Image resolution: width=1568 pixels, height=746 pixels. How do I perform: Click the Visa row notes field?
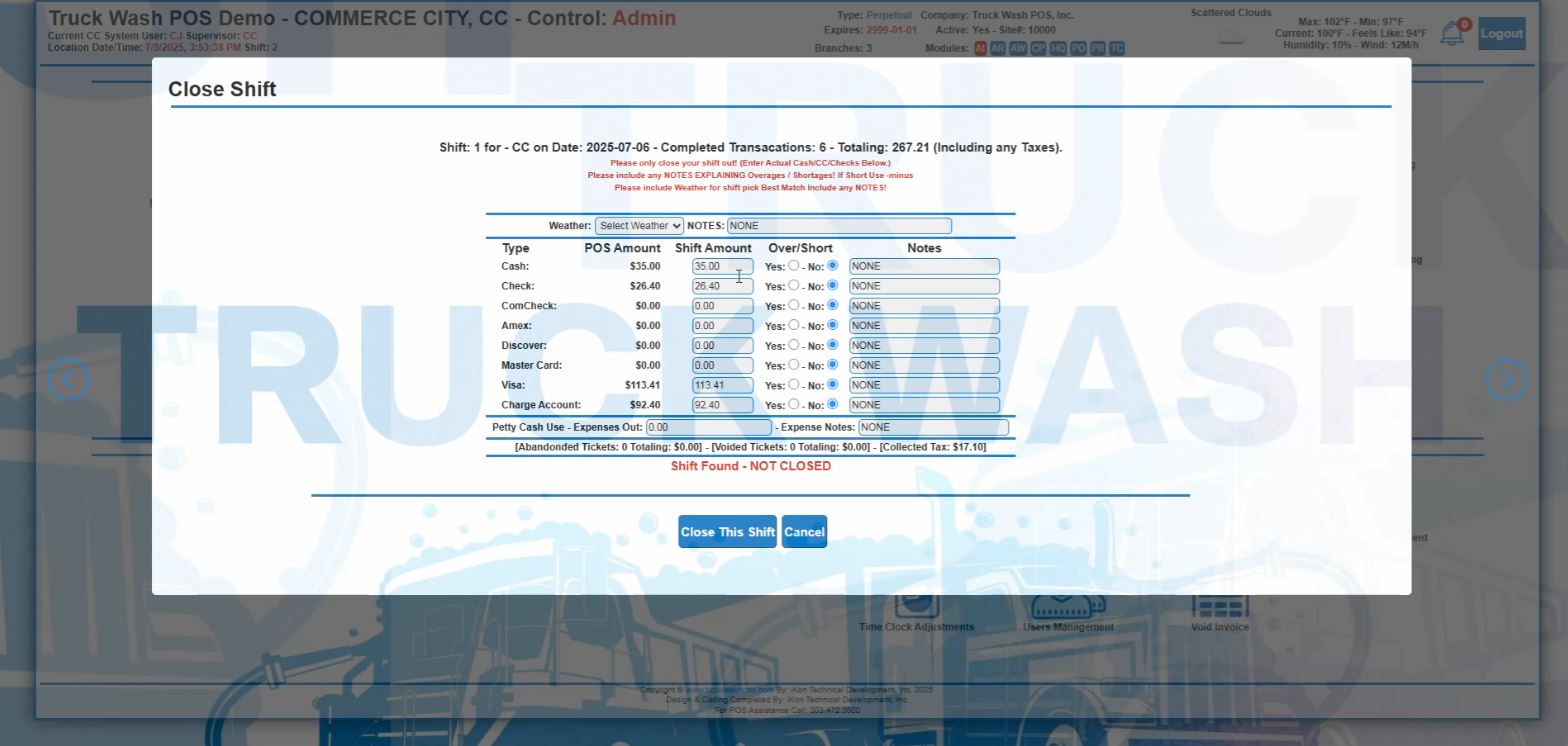point(924,385)
